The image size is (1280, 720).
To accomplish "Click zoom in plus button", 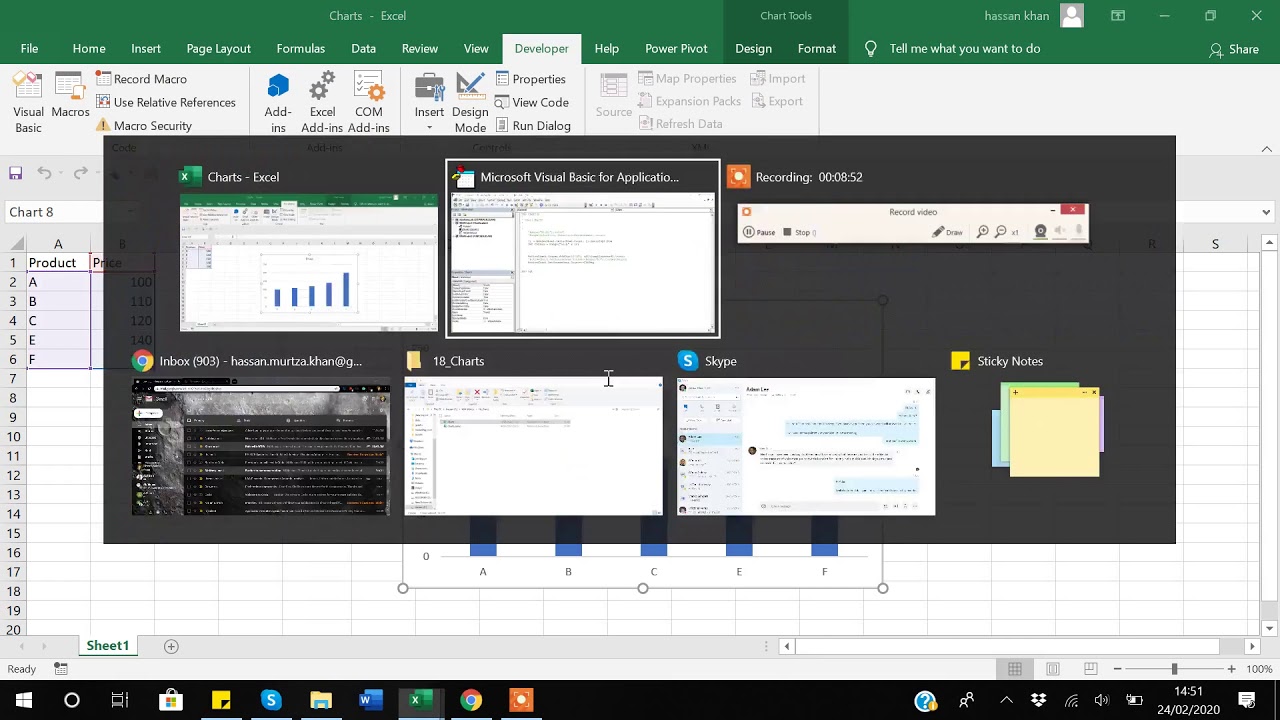I will click(x=1231, y=669).
